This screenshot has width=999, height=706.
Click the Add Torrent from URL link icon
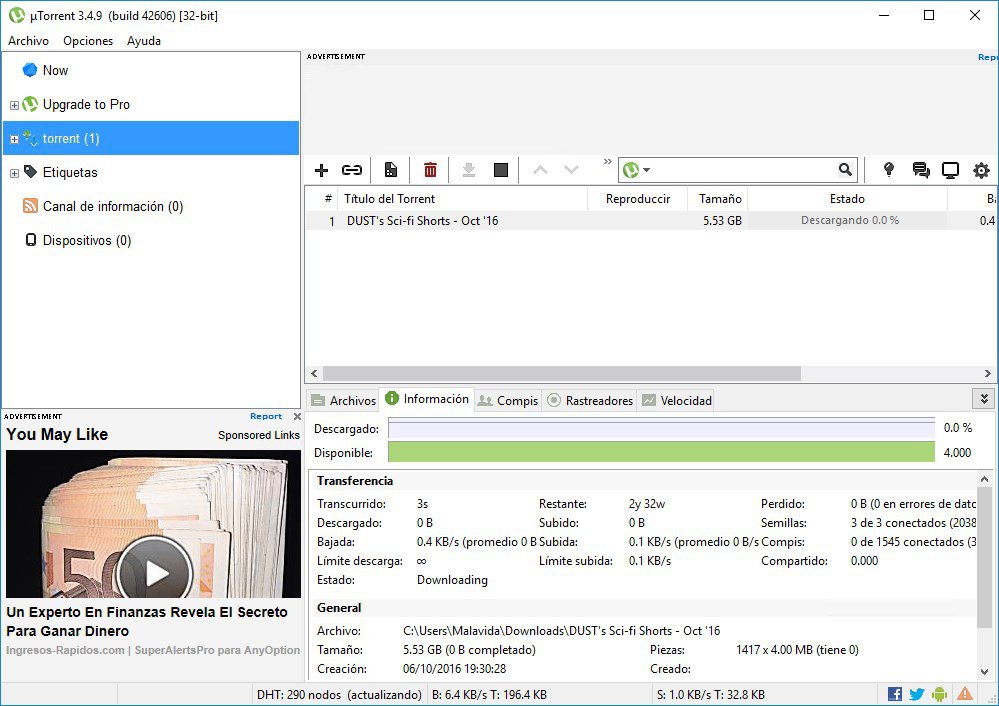(352, 171)
